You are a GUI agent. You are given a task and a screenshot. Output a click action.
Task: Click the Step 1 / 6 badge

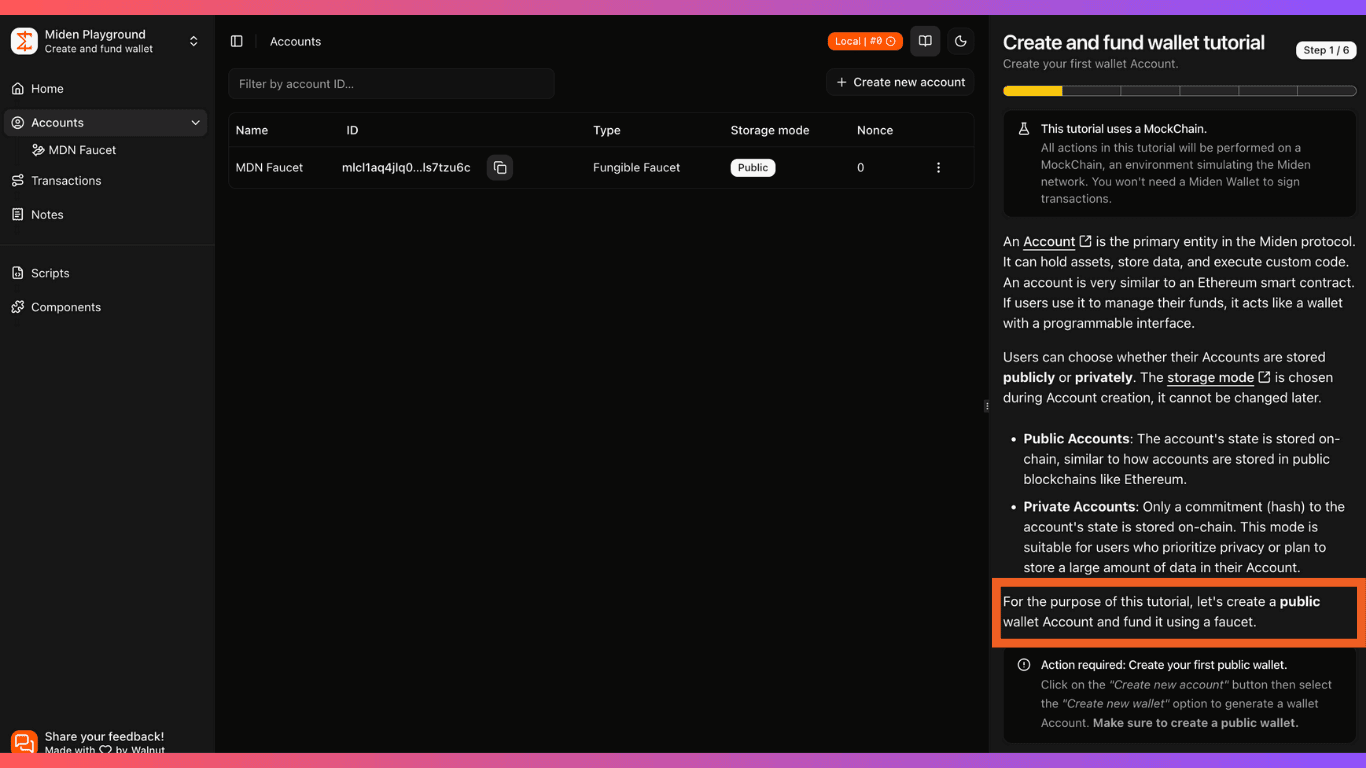pos(1326,50)
